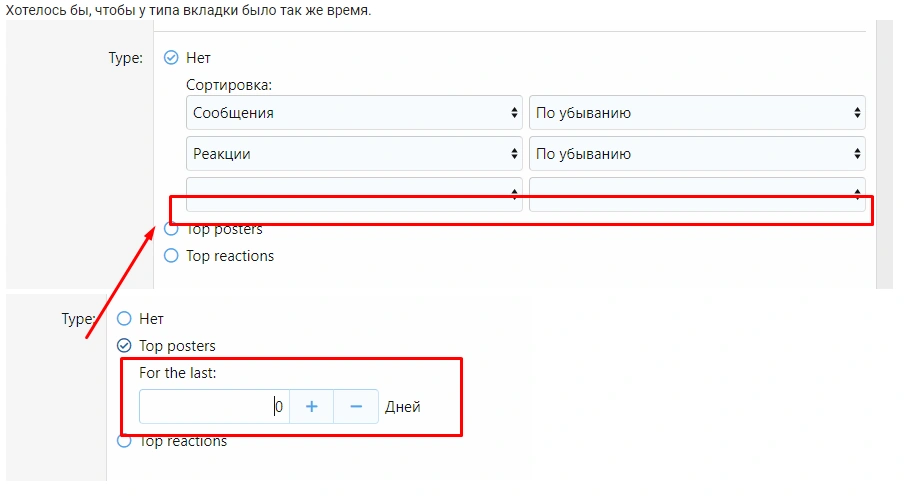Click the Сортировка label
The height and width of the screenshot is (497, 906).
pyautogui.click(x=229, y=86)
